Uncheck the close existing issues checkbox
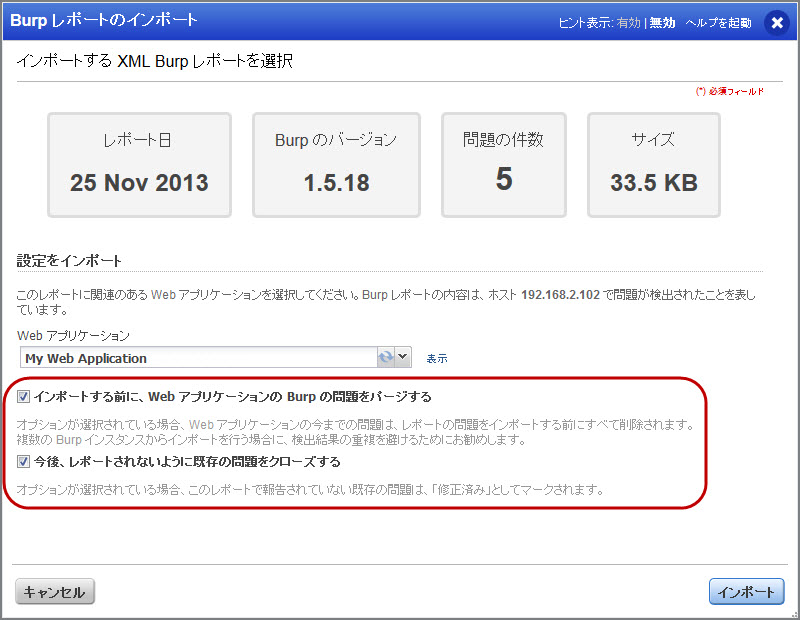The image size is (800, 620). (25, 462)
